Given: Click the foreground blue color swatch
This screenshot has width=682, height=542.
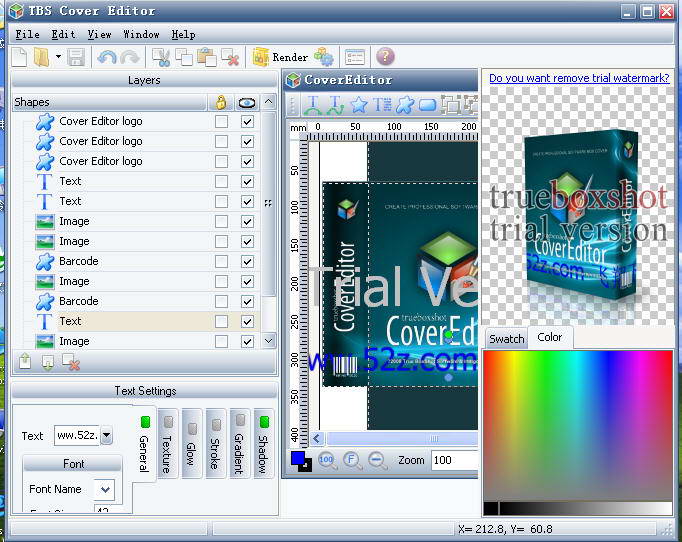Looking at the screenshot, I should point(298,458).
